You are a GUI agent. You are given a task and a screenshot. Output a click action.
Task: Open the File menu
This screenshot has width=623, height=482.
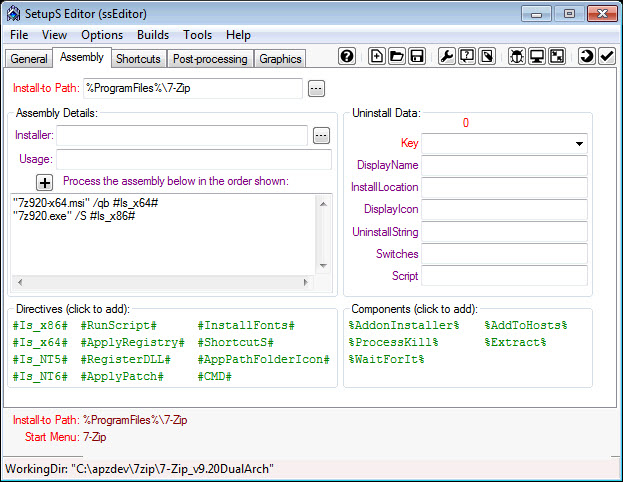tap(19, 35)
